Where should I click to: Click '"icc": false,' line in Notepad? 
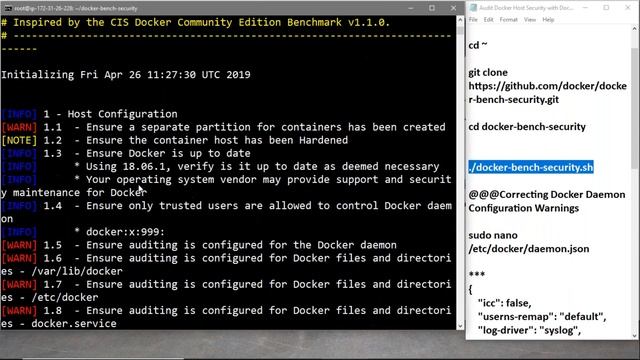tap(504, 303)
